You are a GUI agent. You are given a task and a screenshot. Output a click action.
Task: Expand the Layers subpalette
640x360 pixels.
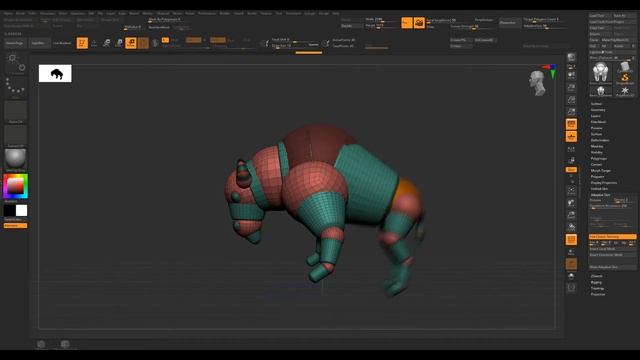tap(596, 116)
